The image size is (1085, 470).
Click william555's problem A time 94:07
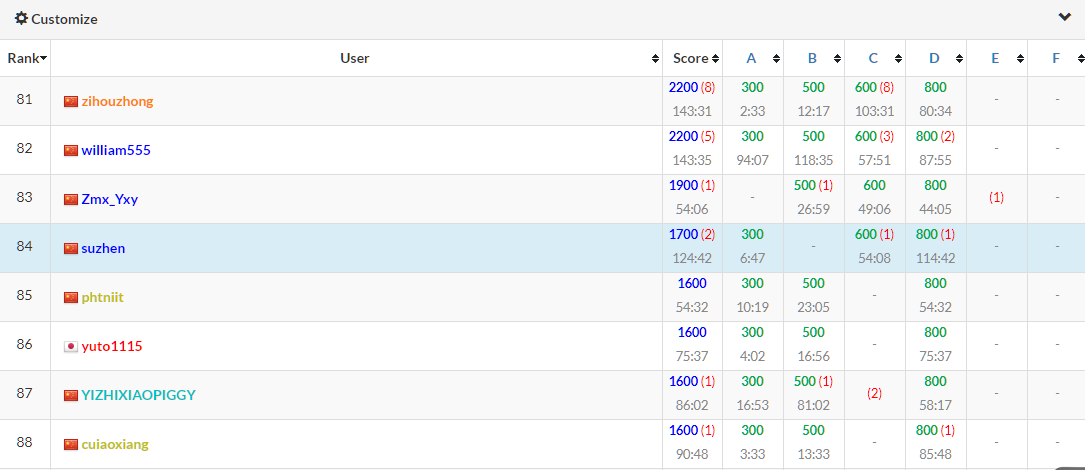point(752,161)
